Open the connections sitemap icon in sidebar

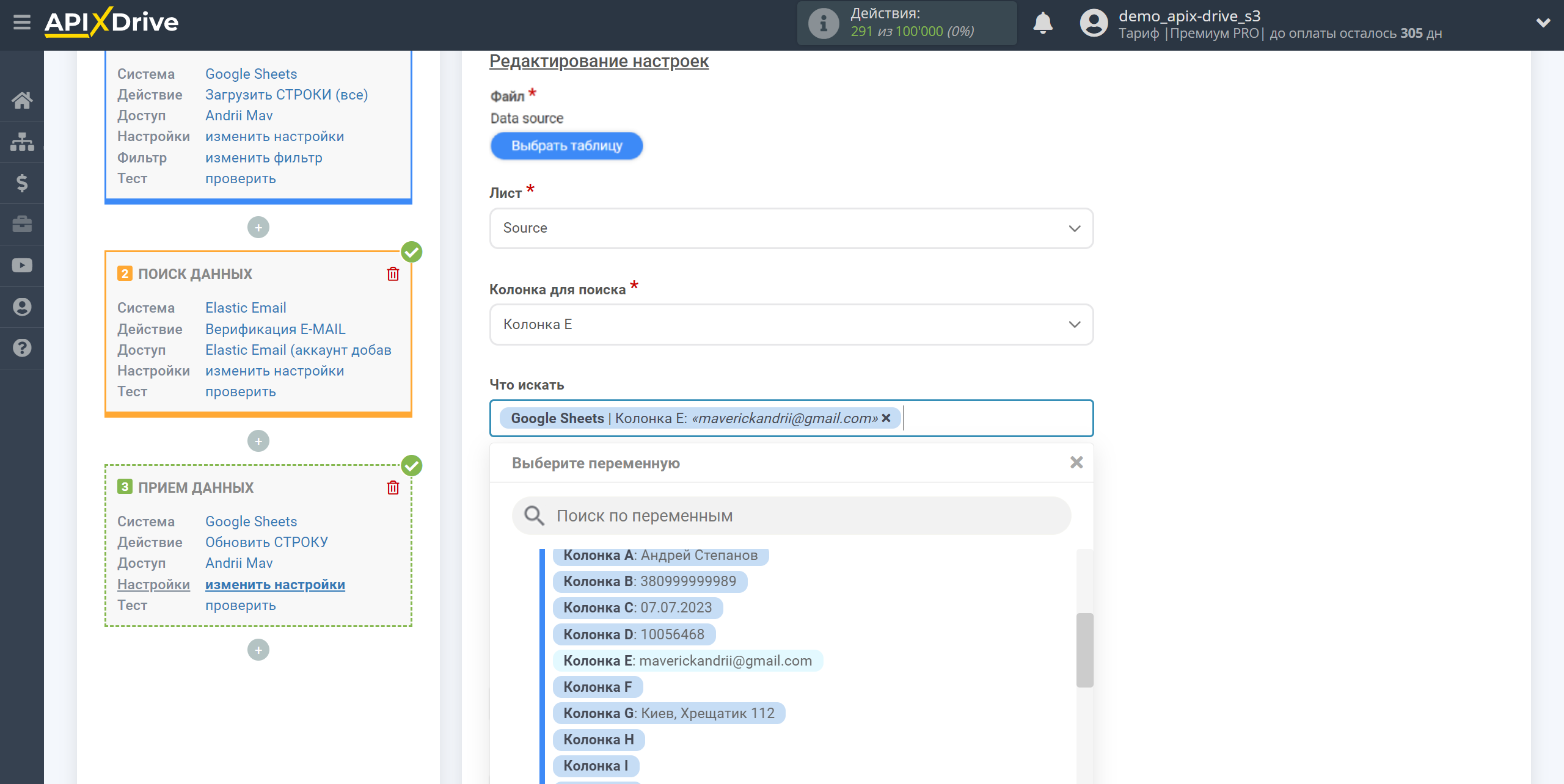click(x=22, y=142)
